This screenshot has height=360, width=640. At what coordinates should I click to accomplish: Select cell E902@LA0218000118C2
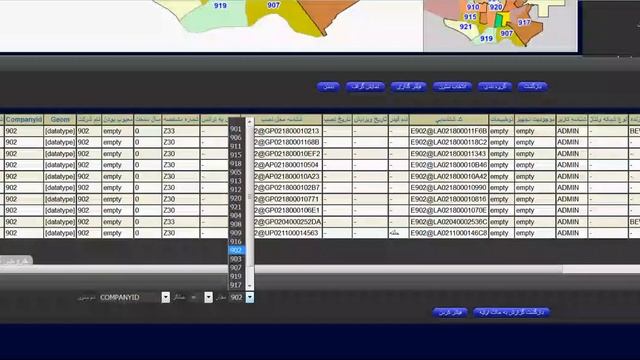coord(449,142)
